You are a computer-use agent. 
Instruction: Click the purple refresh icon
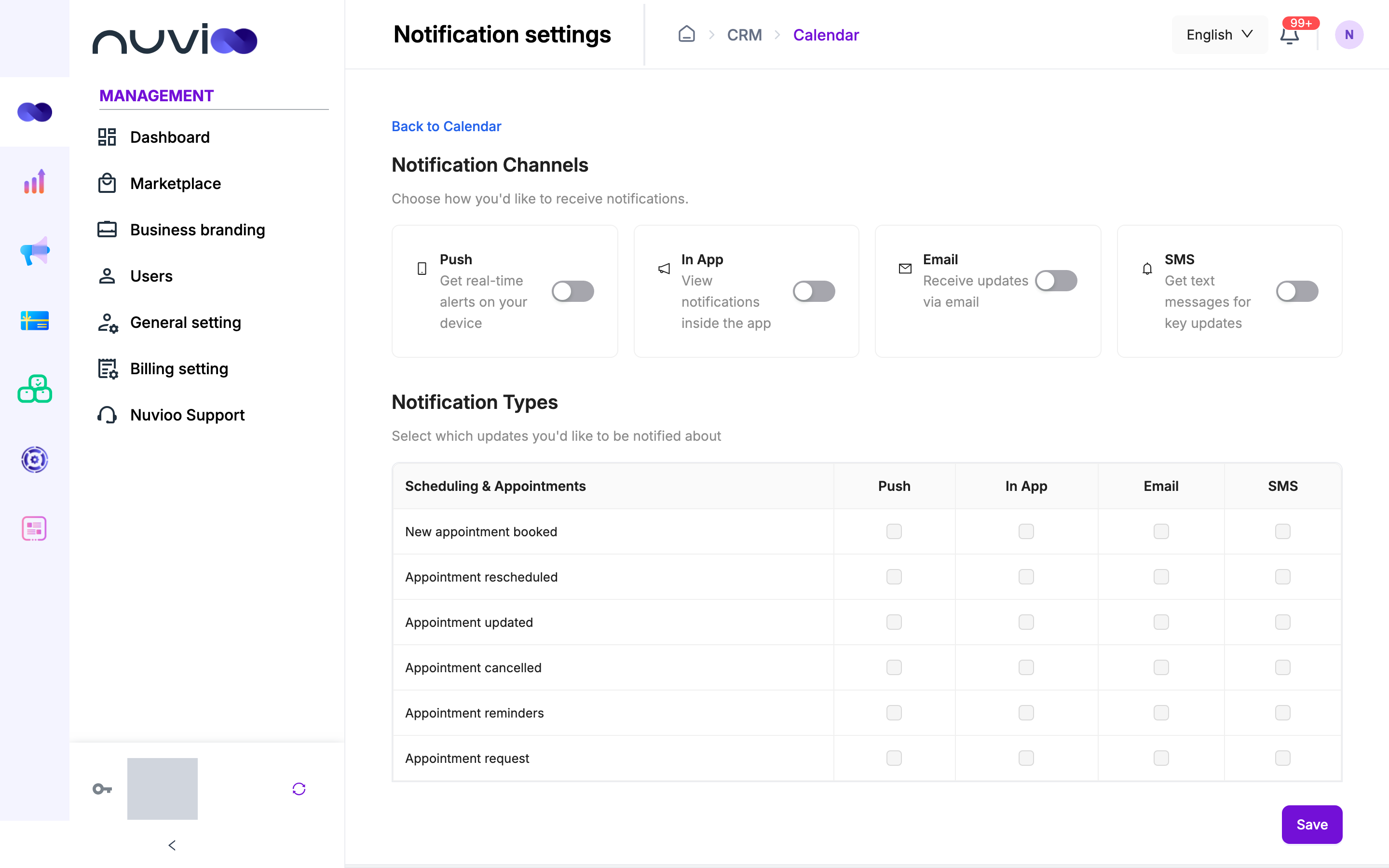tap(299, 789)
